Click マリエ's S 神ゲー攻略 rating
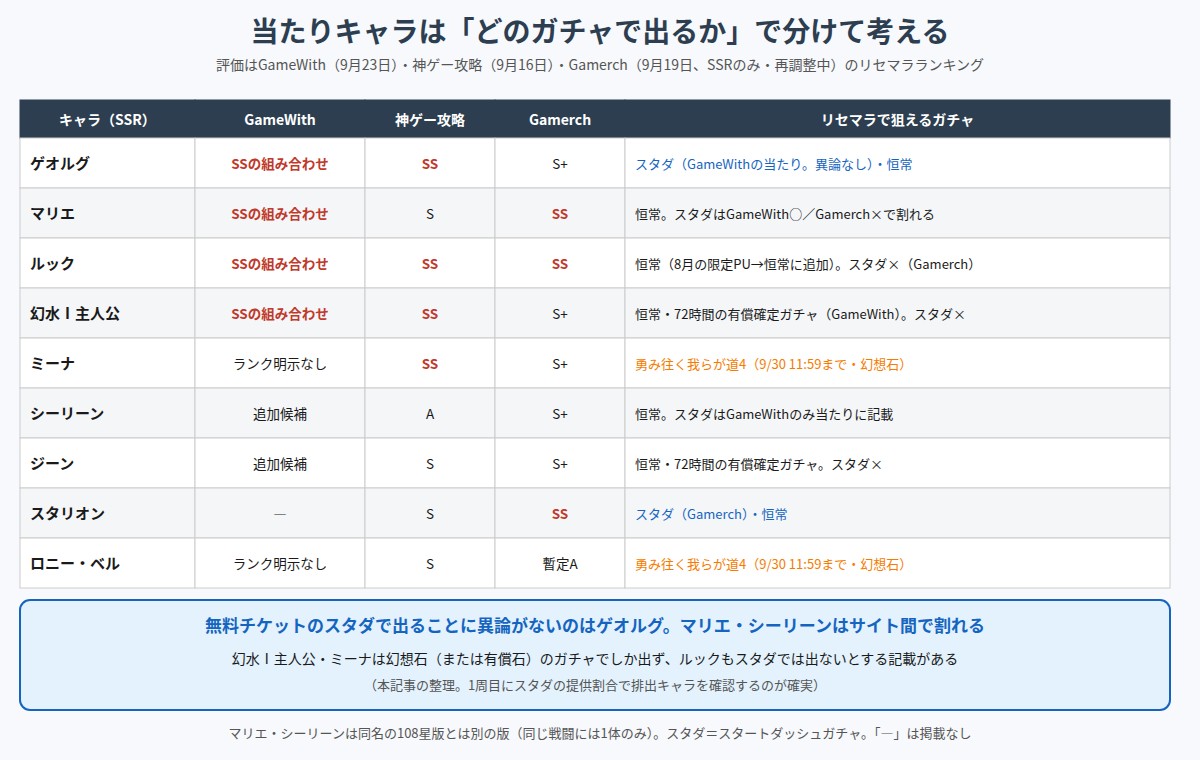 430,214
